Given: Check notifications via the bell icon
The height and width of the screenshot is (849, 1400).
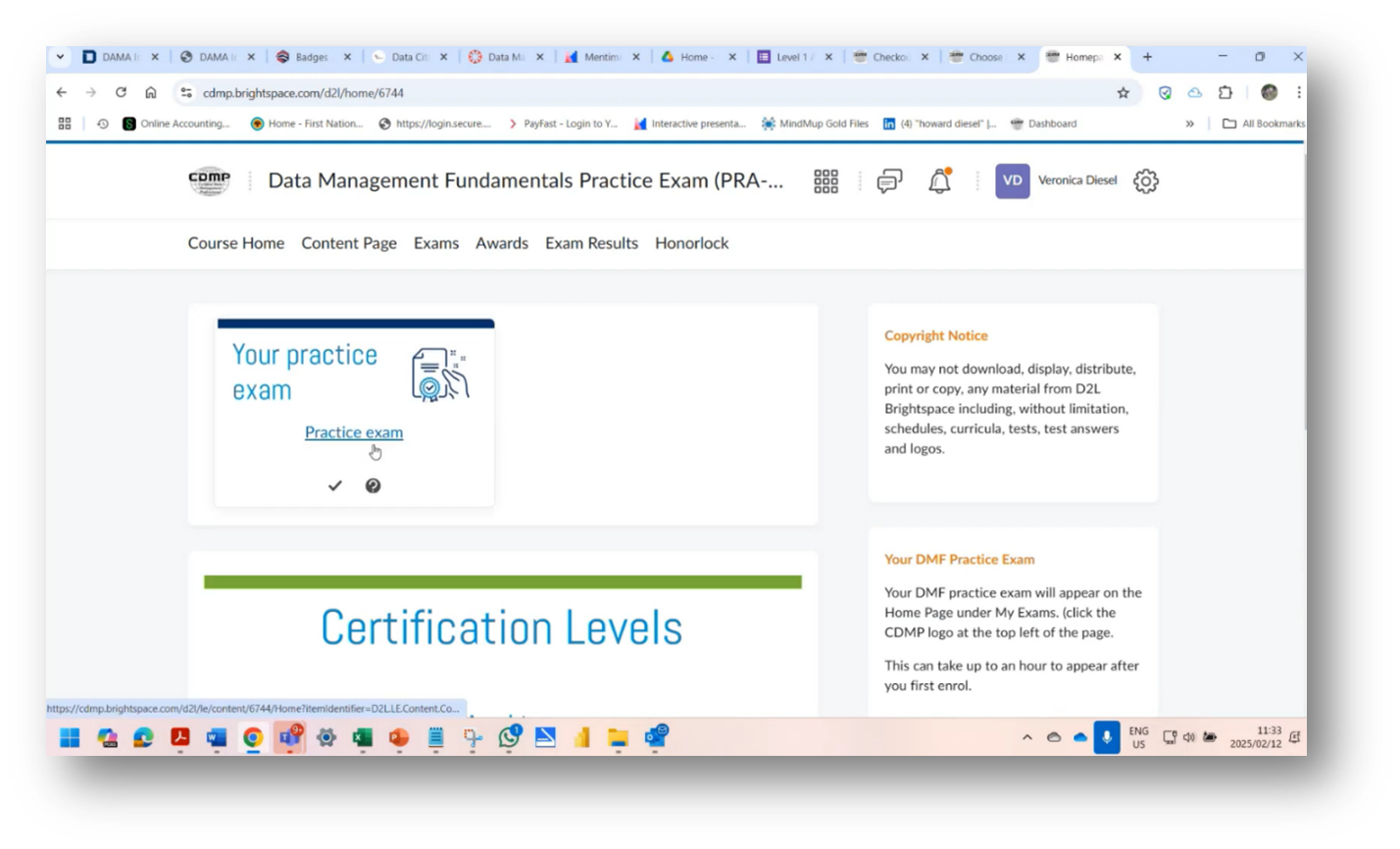Looking at the screenshot, I should pyautogui.click(x=939, y=180).
